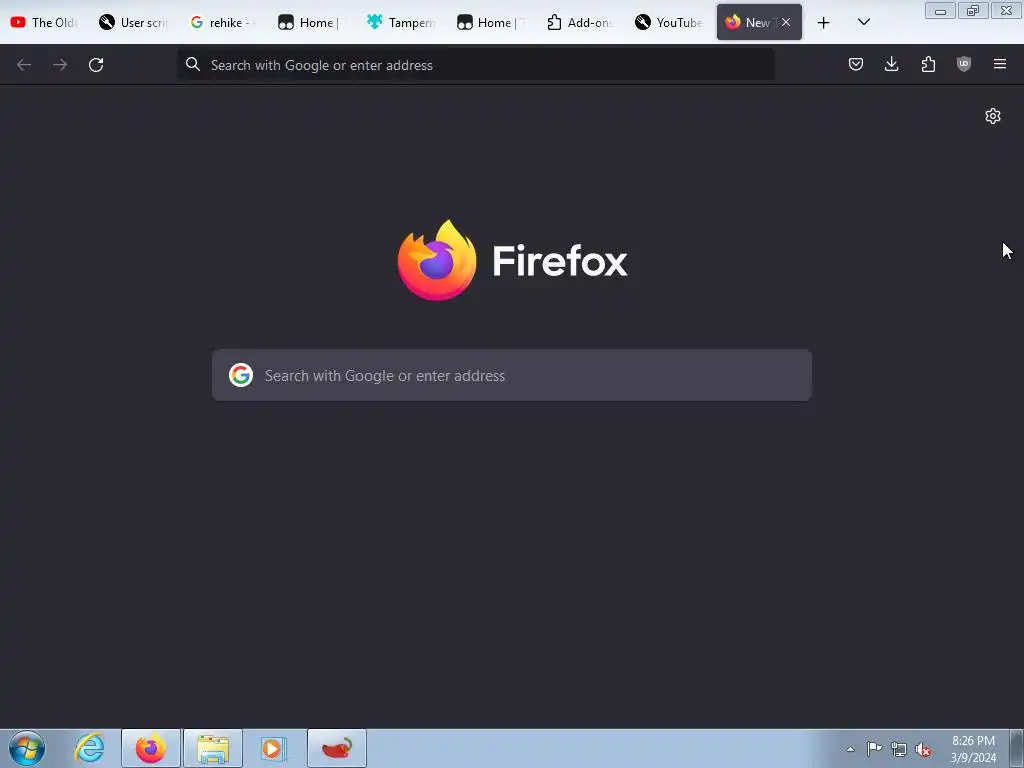Show hidden system tray icons arrow
The height and width of the screenshot is (768, 1024).
(850, 749)
